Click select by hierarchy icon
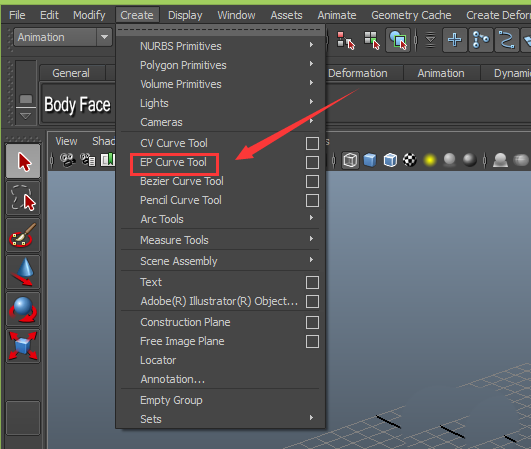 pyautogui.click(x=345, y=40)
